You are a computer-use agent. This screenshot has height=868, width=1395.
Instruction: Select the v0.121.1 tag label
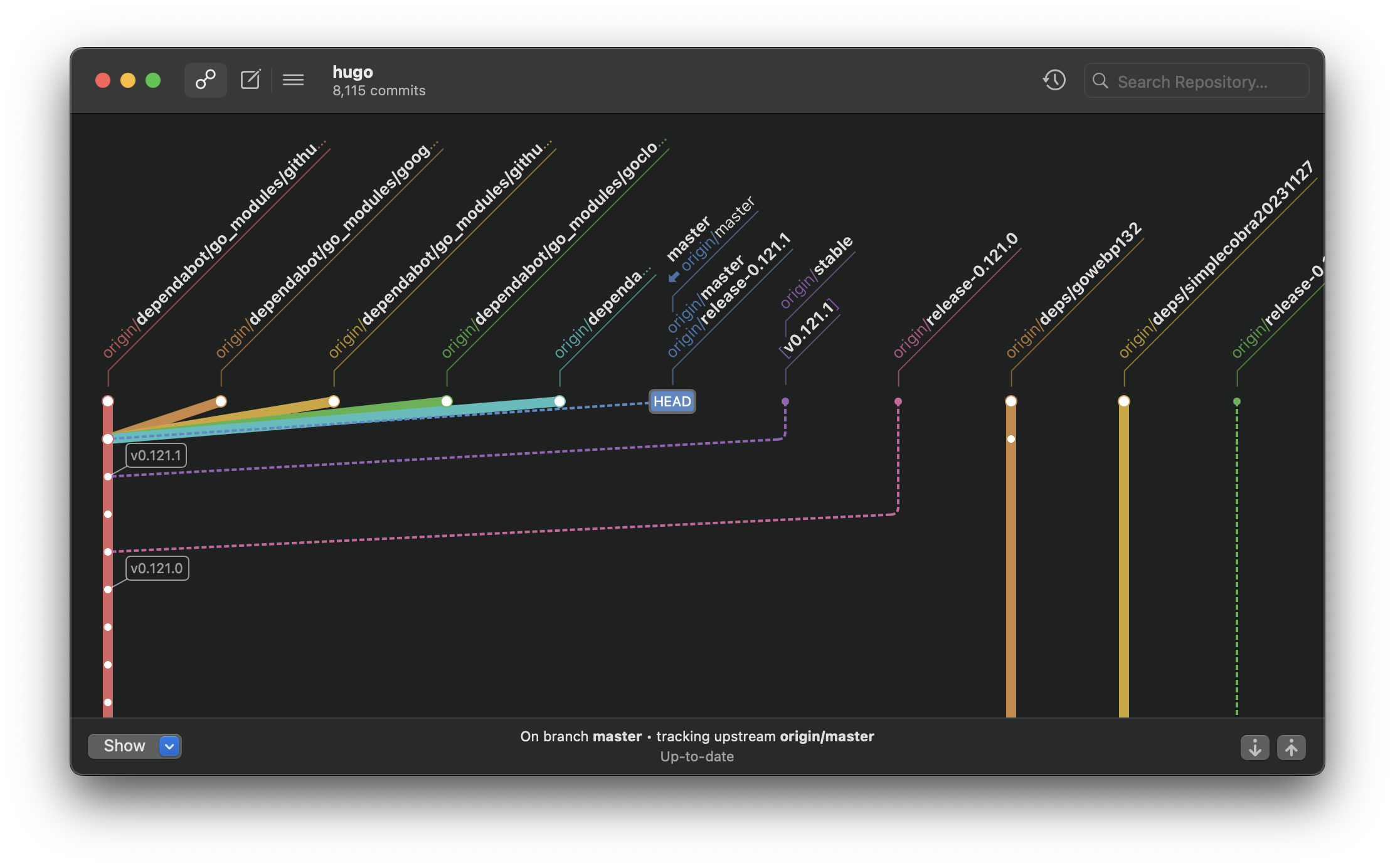pos(156,455)
